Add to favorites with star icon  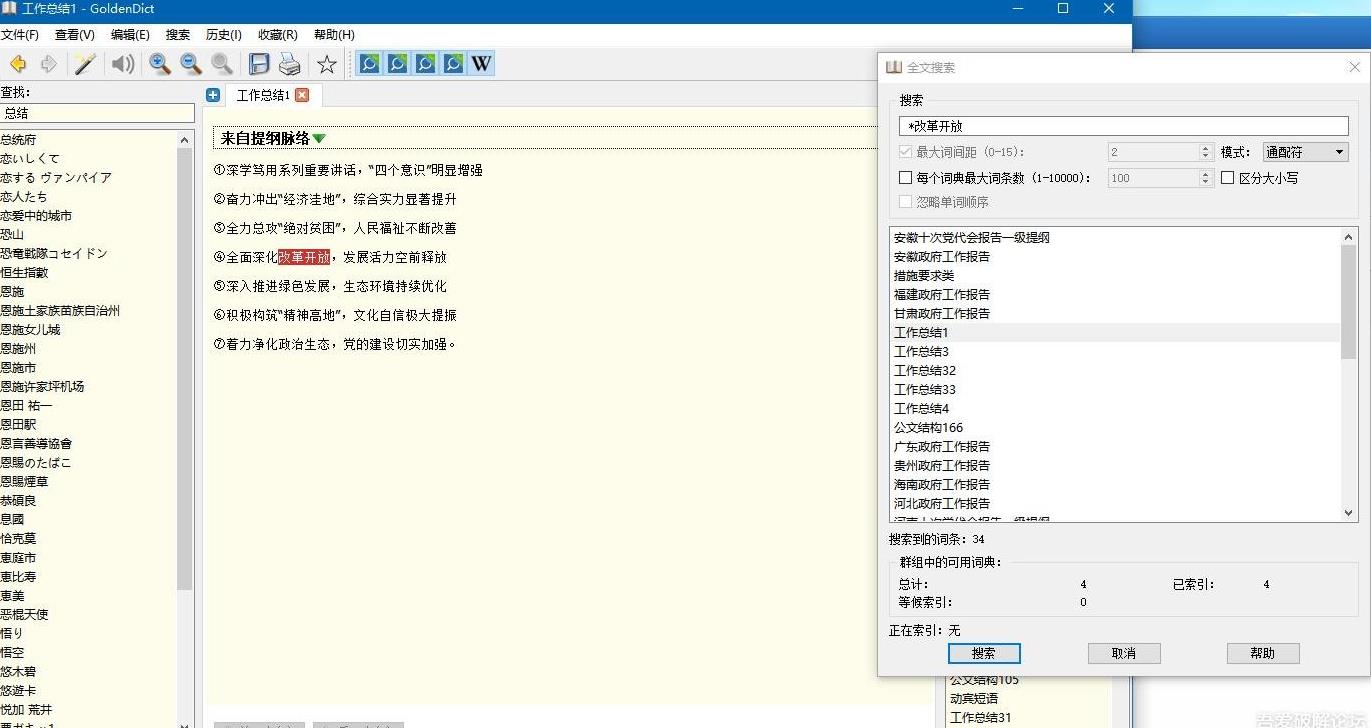tap(327, 65)
